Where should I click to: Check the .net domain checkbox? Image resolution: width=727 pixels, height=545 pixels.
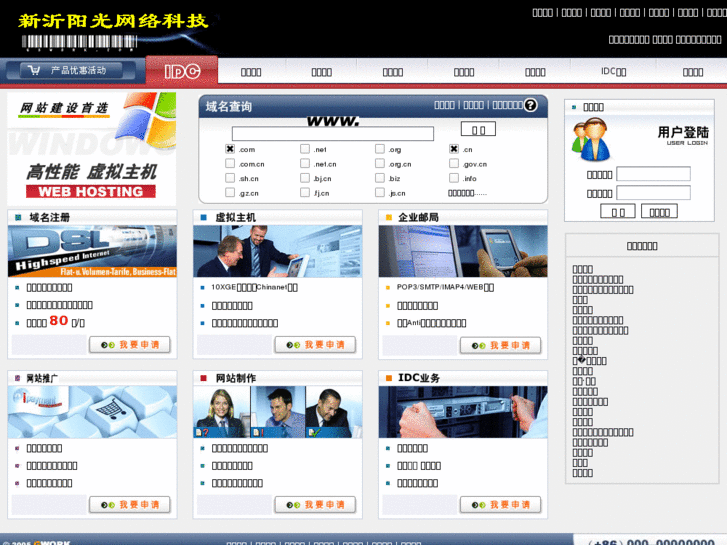(x=305, y=149)
